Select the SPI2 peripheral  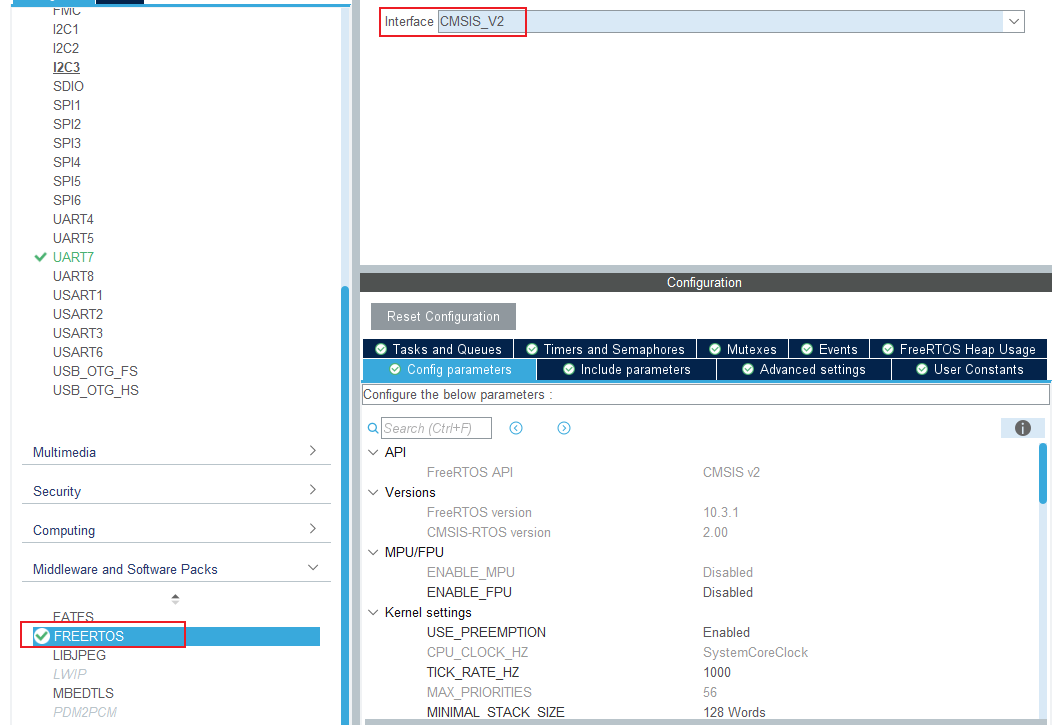tap(67, 124)
